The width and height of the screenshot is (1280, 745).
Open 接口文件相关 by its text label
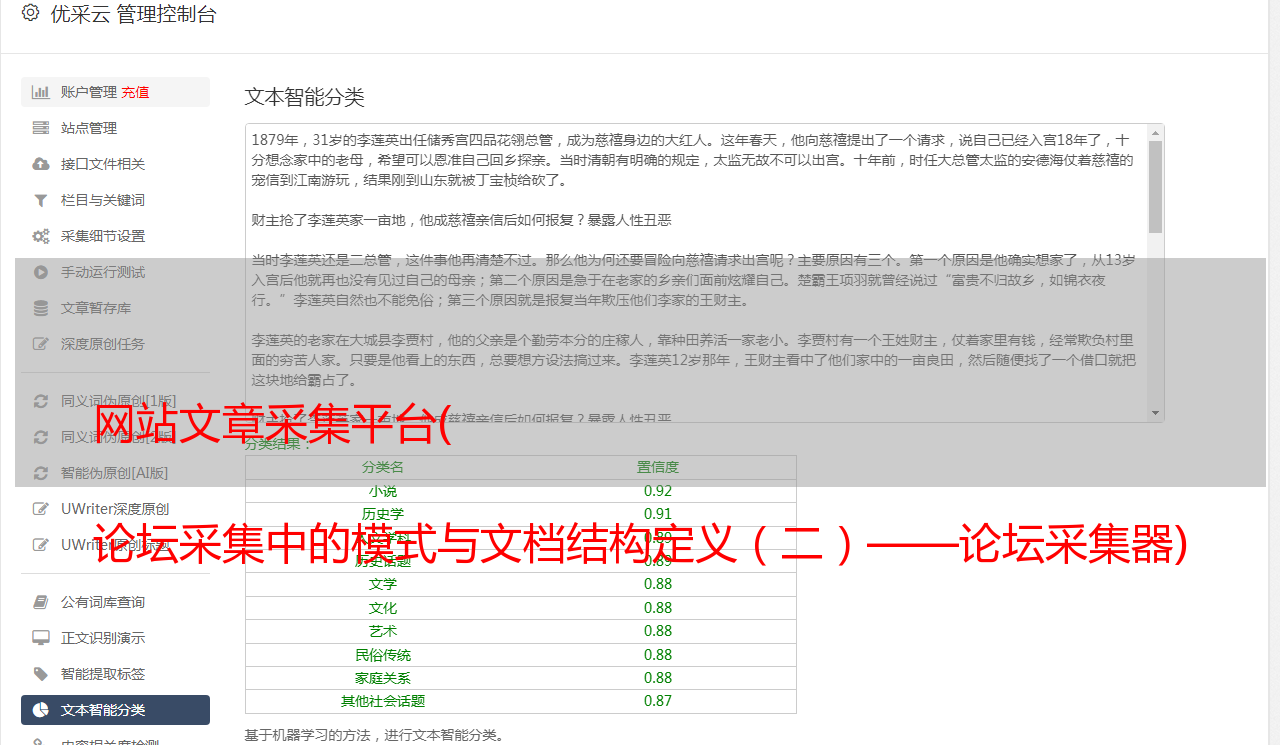tap(103, 164)
